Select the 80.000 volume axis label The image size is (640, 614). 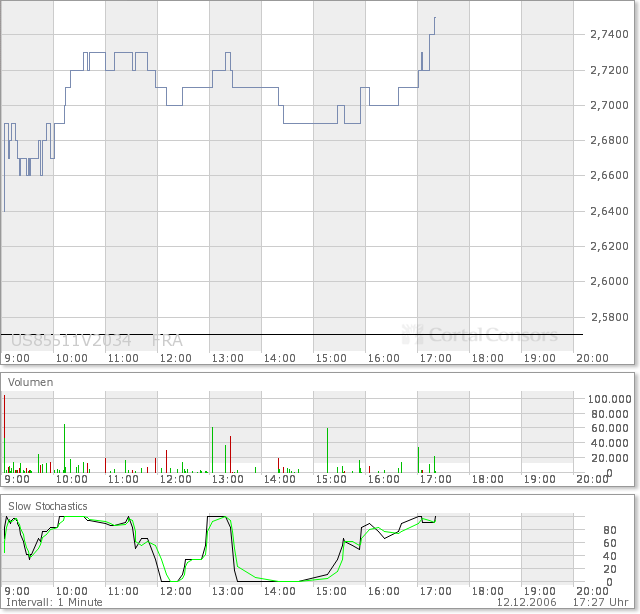[x=610, y=414]
